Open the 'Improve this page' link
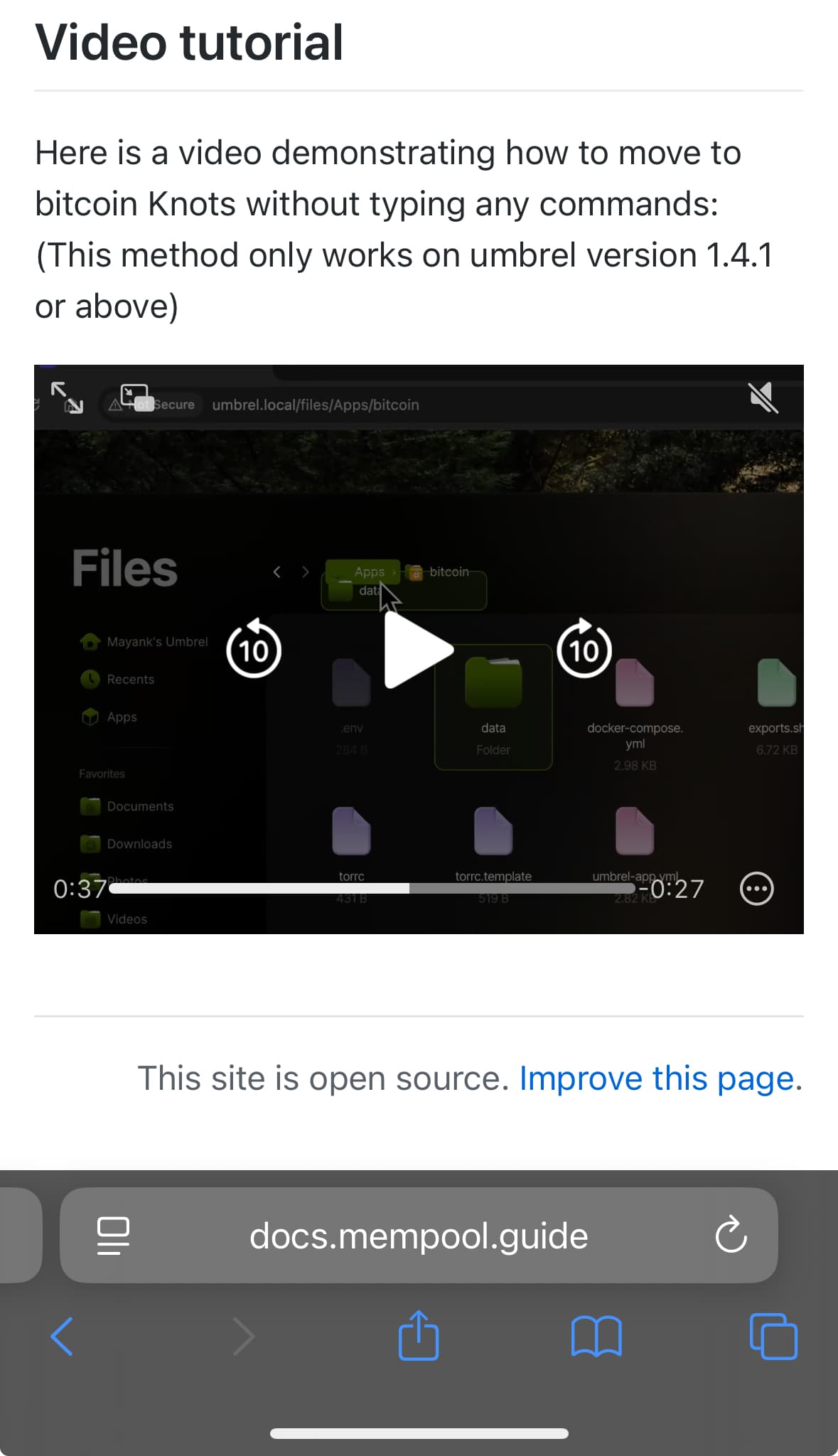This screenshot has width=838, height=1456. 657,1078
